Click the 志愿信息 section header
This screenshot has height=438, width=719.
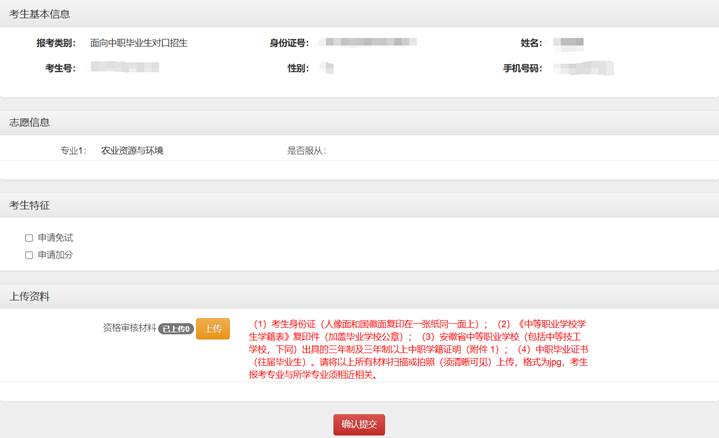tap(30, 122)
